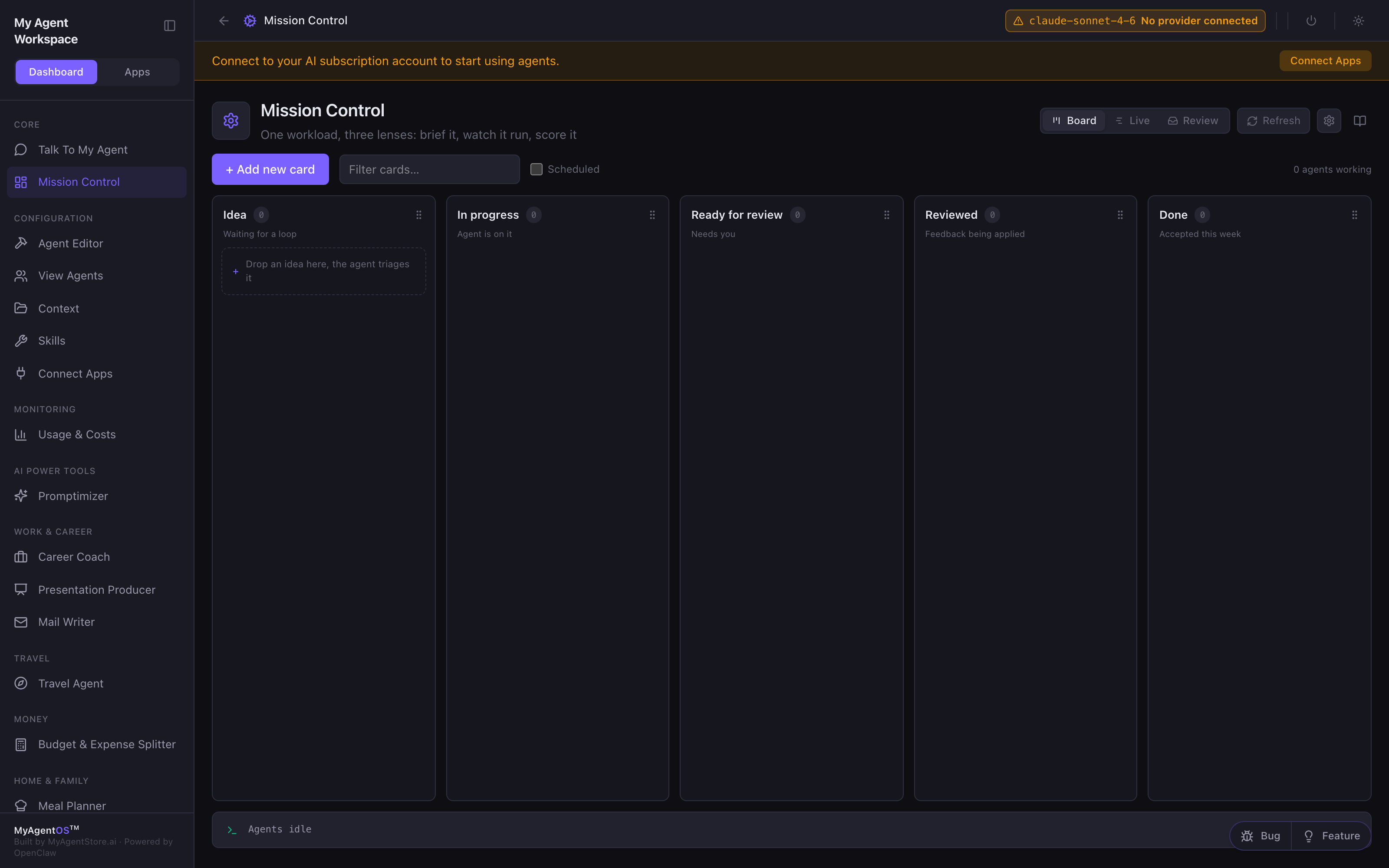Click the MyAgentOS footer label
The image size is (1389, 868).
46,829
